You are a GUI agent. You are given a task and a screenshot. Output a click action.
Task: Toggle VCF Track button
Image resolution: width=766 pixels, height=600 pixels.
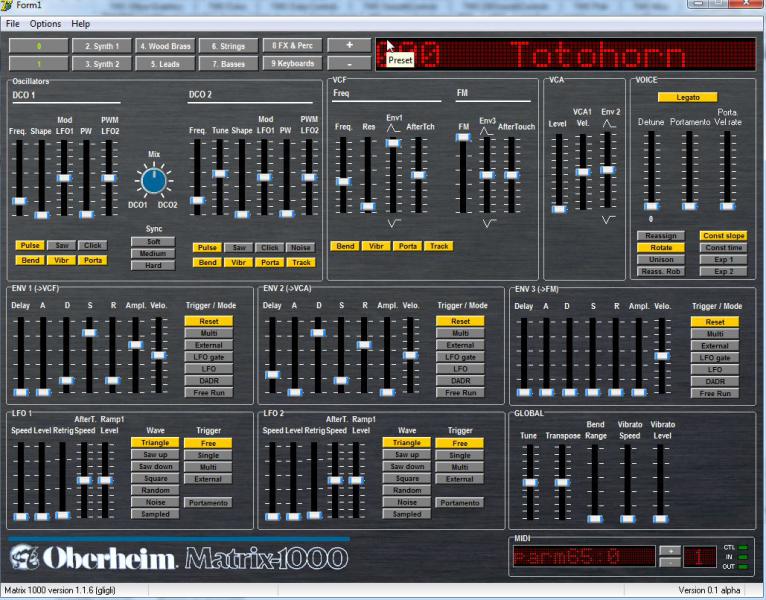[439, 246]
